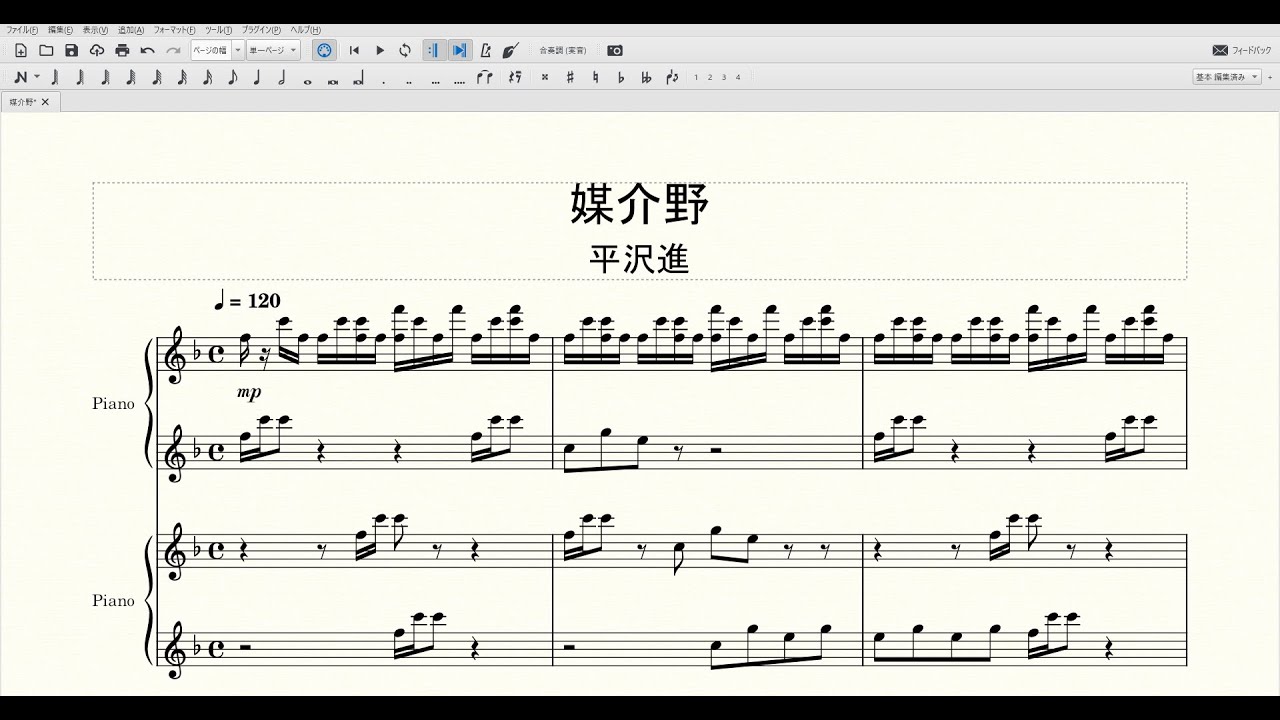
Task: Apply flat accidental
Action: point(621,77)
